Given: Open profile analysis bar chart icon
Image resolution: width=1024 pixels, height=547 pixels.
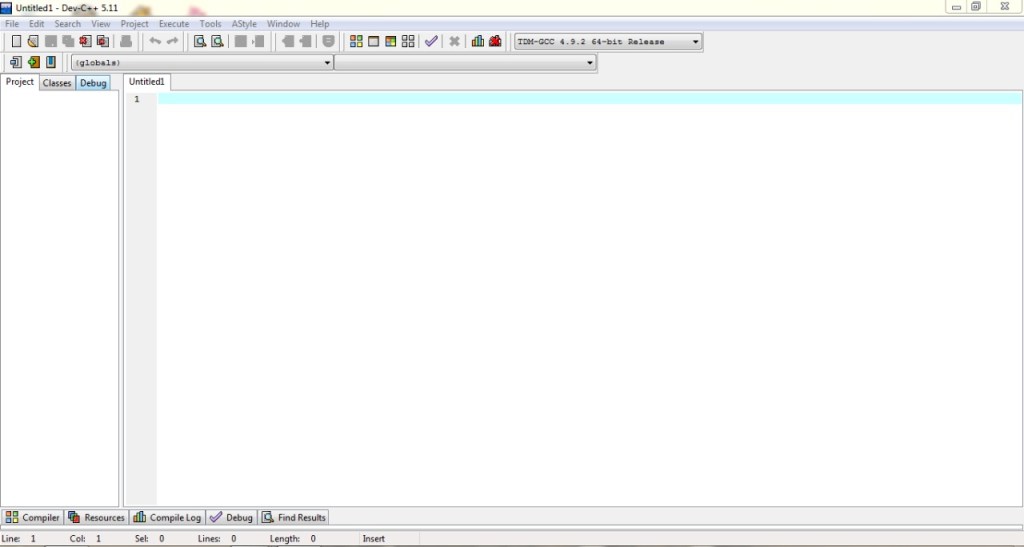Looking at the screenshot, I should 478,42.
